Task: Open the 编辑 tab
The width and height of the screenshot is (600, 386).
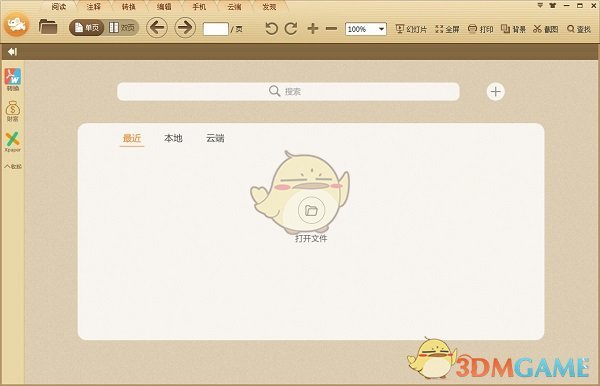Action: [164, 7]
